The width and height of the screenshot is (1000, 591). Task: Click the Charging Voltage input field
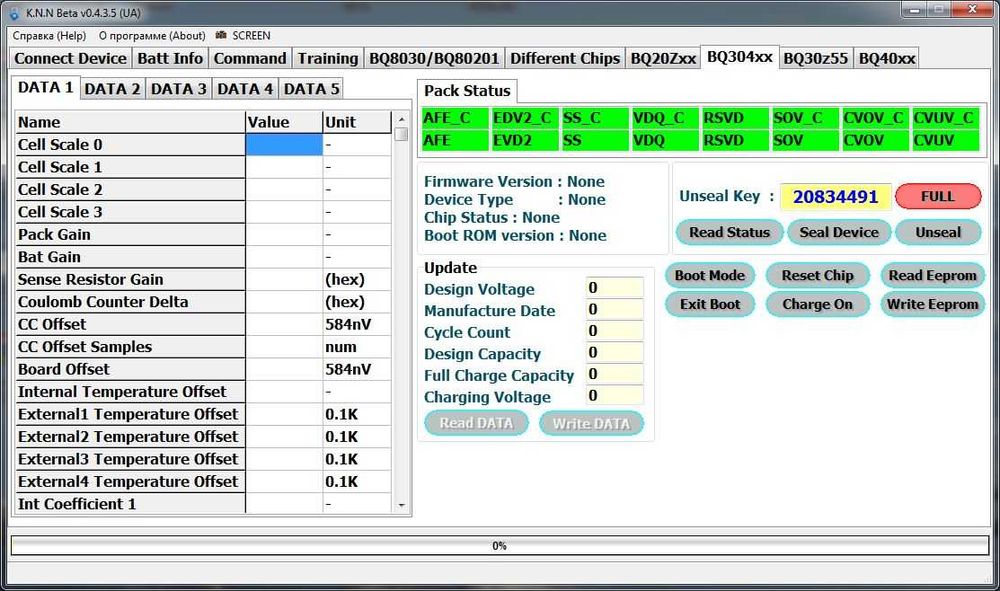point(614,396)
